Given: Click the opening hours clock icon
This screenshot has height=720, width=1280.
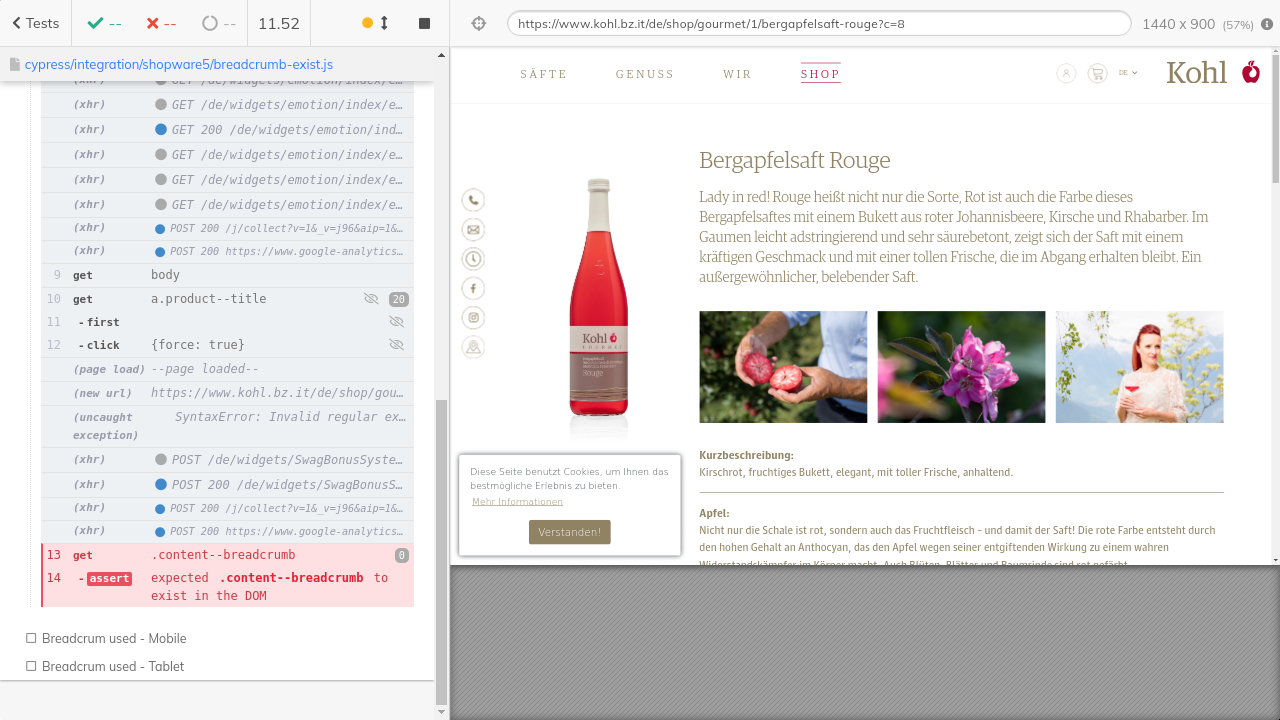Looking at the screenshot, I should click(x=473, y=259).
